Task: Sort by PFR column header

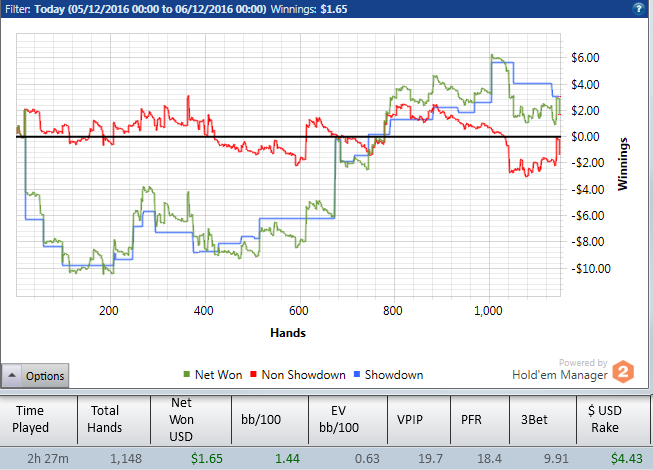Action: pos(480,420)
